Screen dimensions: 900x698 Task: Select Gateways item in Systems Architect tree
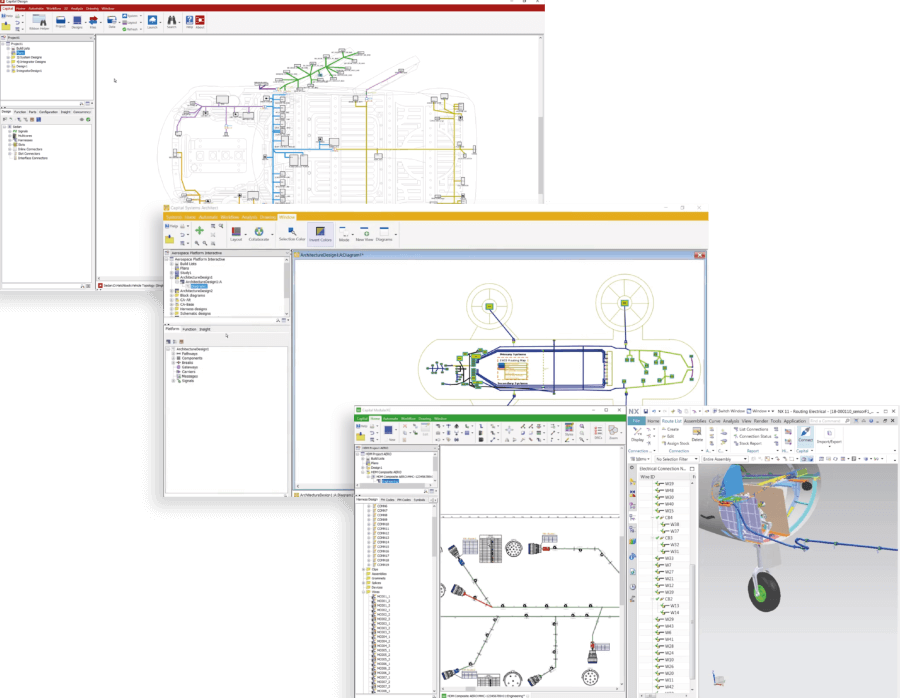point(189,367)
